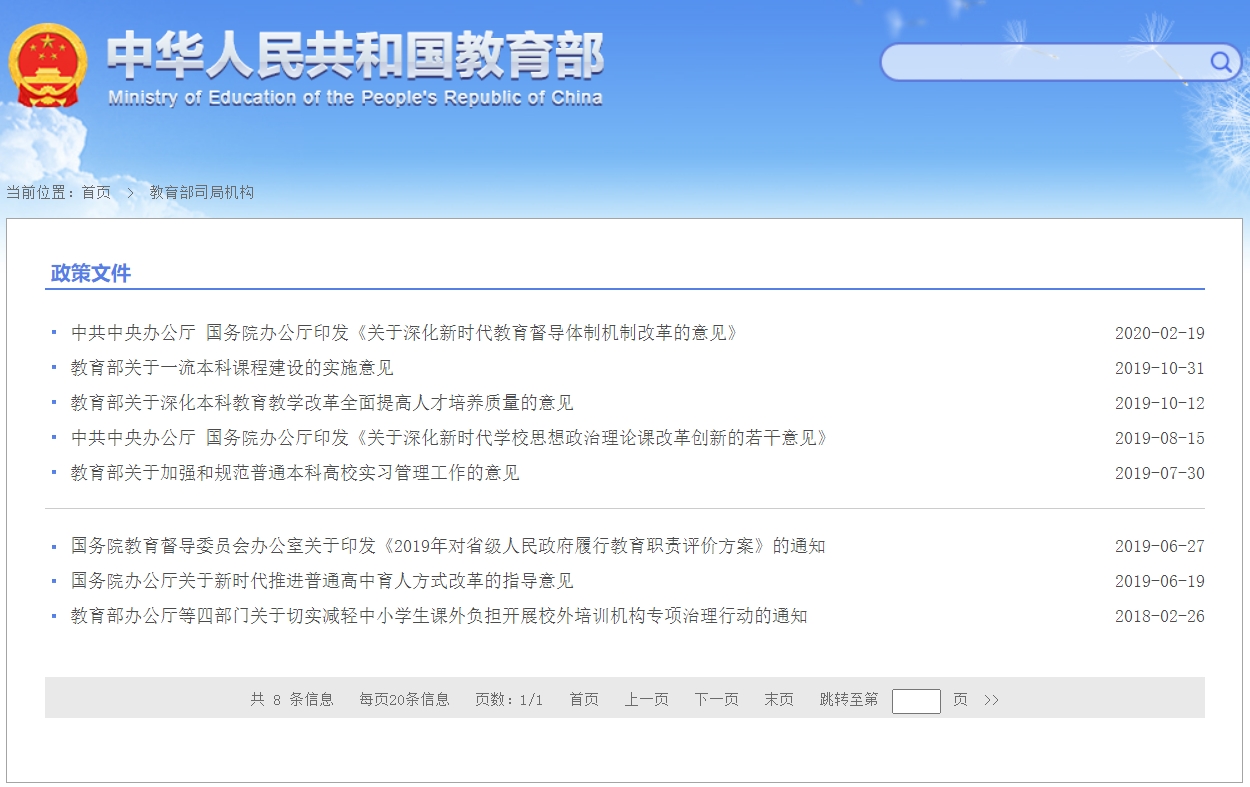Image resolution: width=1250 pixels, height=787 pixels.
Task: Jump to last page via 末页
Action: pyautogui.click(x=779, y=700)
